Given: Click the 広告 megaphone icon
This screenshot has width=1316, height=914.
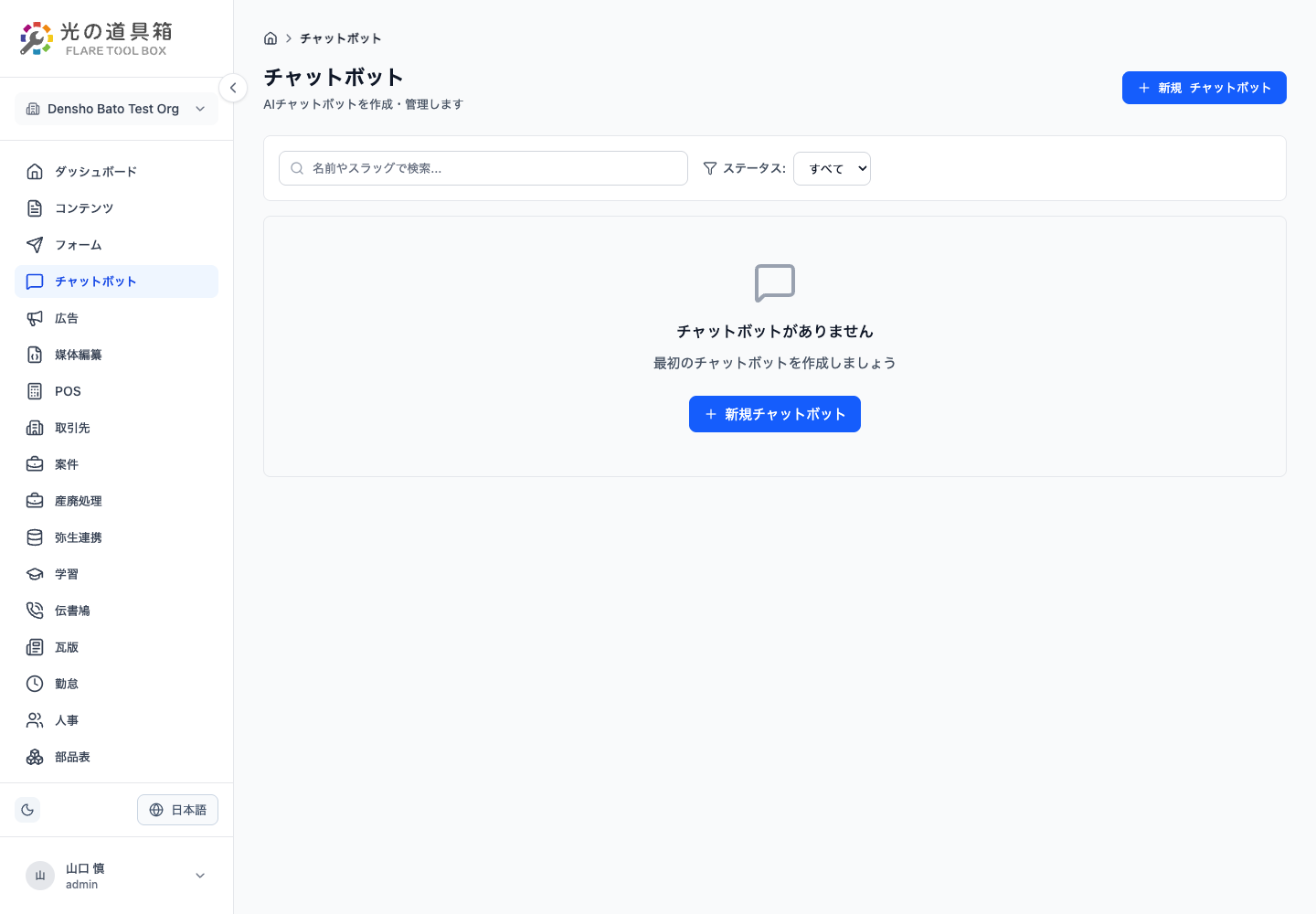Looking at the screenshot, I should click(35, 318).
